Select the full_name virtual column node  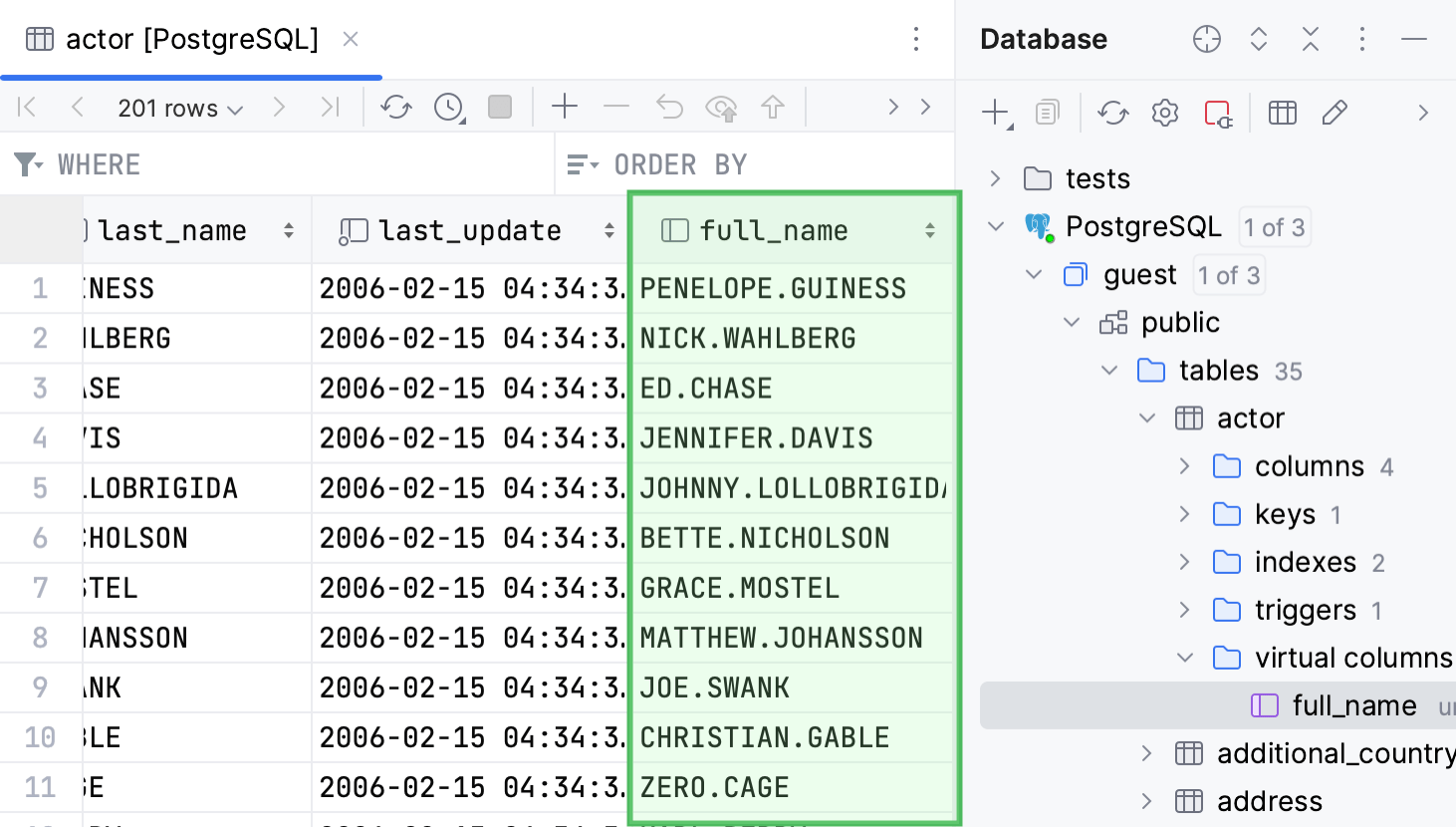[x=1353, y=705]
